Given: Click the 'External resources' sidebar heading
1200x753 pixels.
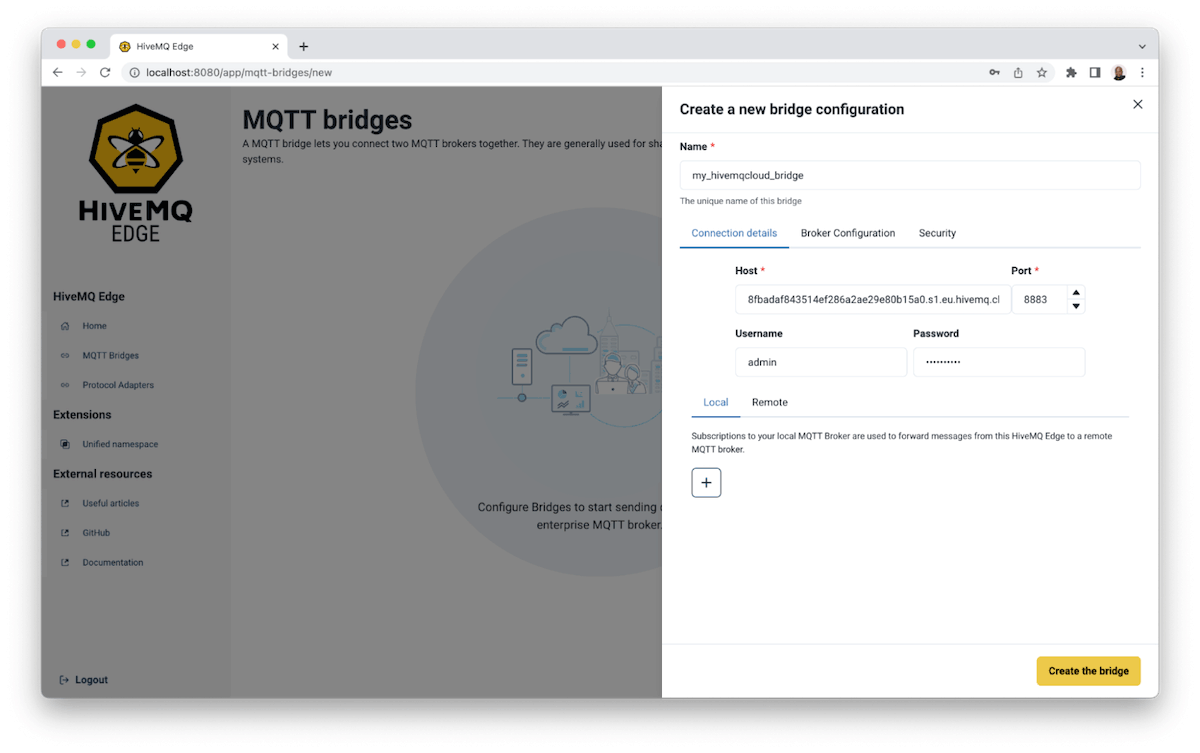Looking at the screenshot, I should coord(102,474).
